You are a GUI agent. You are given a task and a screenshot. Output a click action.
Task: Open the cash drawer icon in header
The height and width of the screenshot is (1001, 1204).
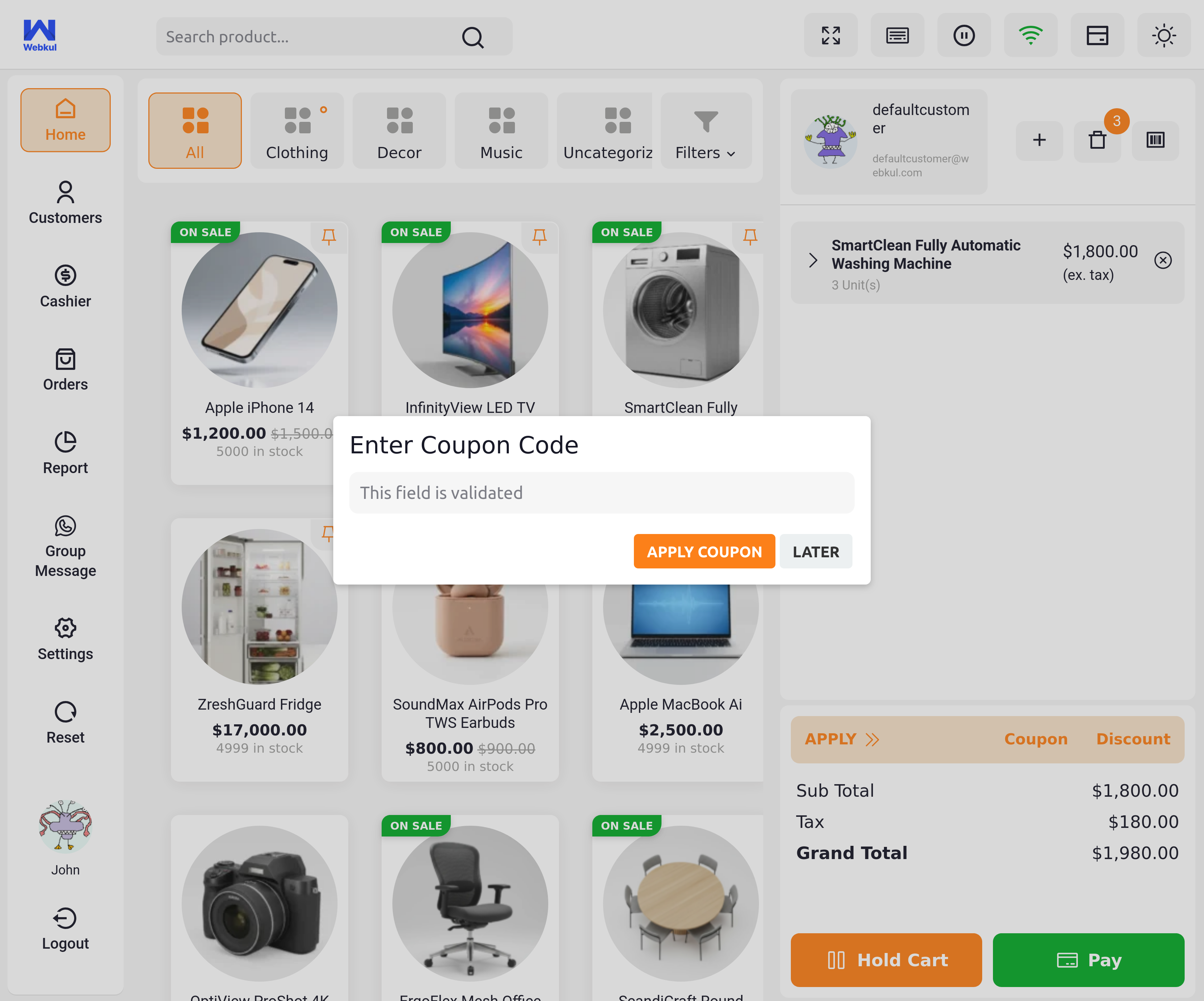[x=1097, y=35]
